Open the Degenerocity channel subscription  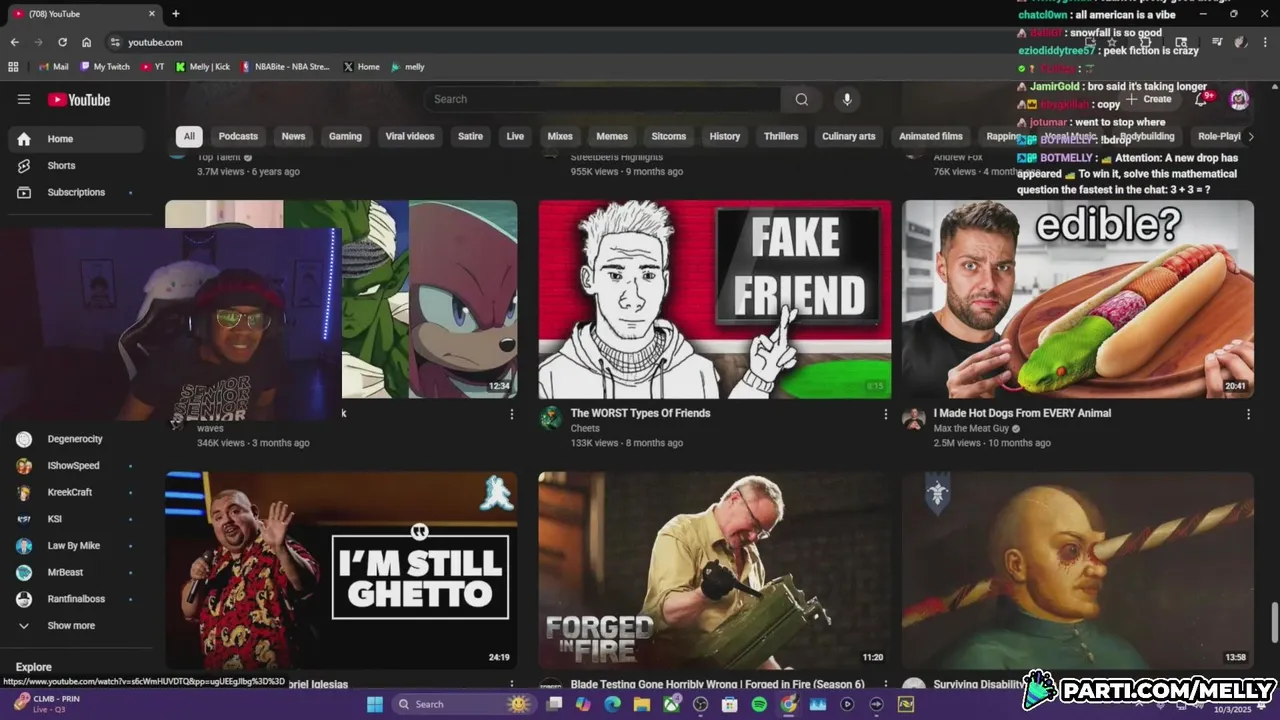pyautogui.click(x=76, y=439)
